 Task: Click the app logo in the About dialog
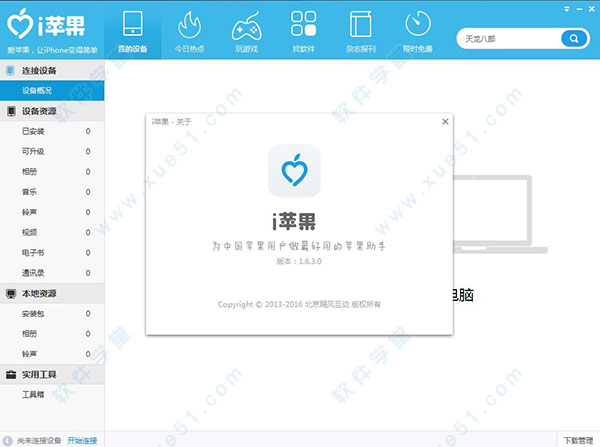[294, 171]
